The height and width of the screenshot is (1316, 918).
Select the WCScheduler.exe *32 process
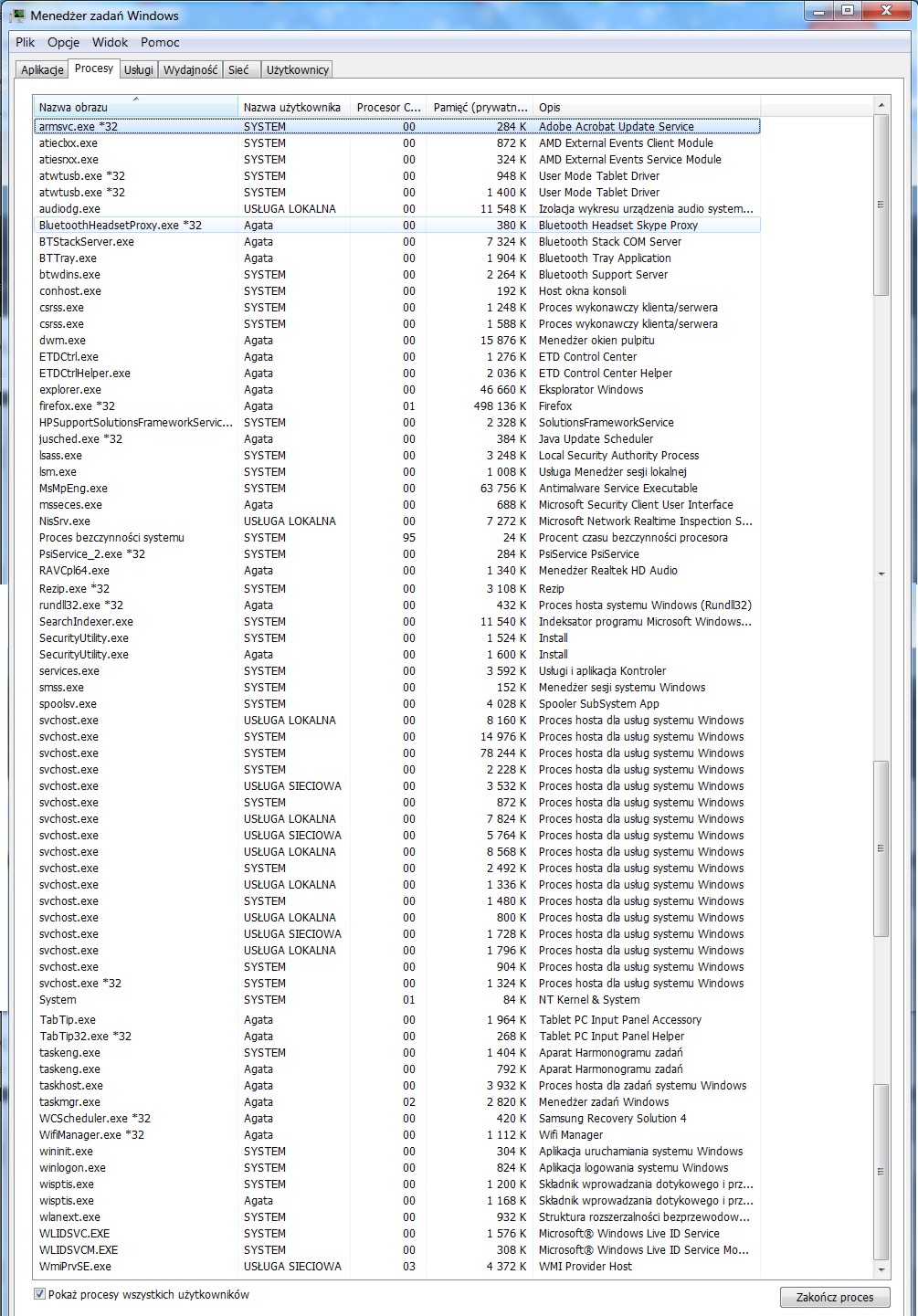point(396,1119)
